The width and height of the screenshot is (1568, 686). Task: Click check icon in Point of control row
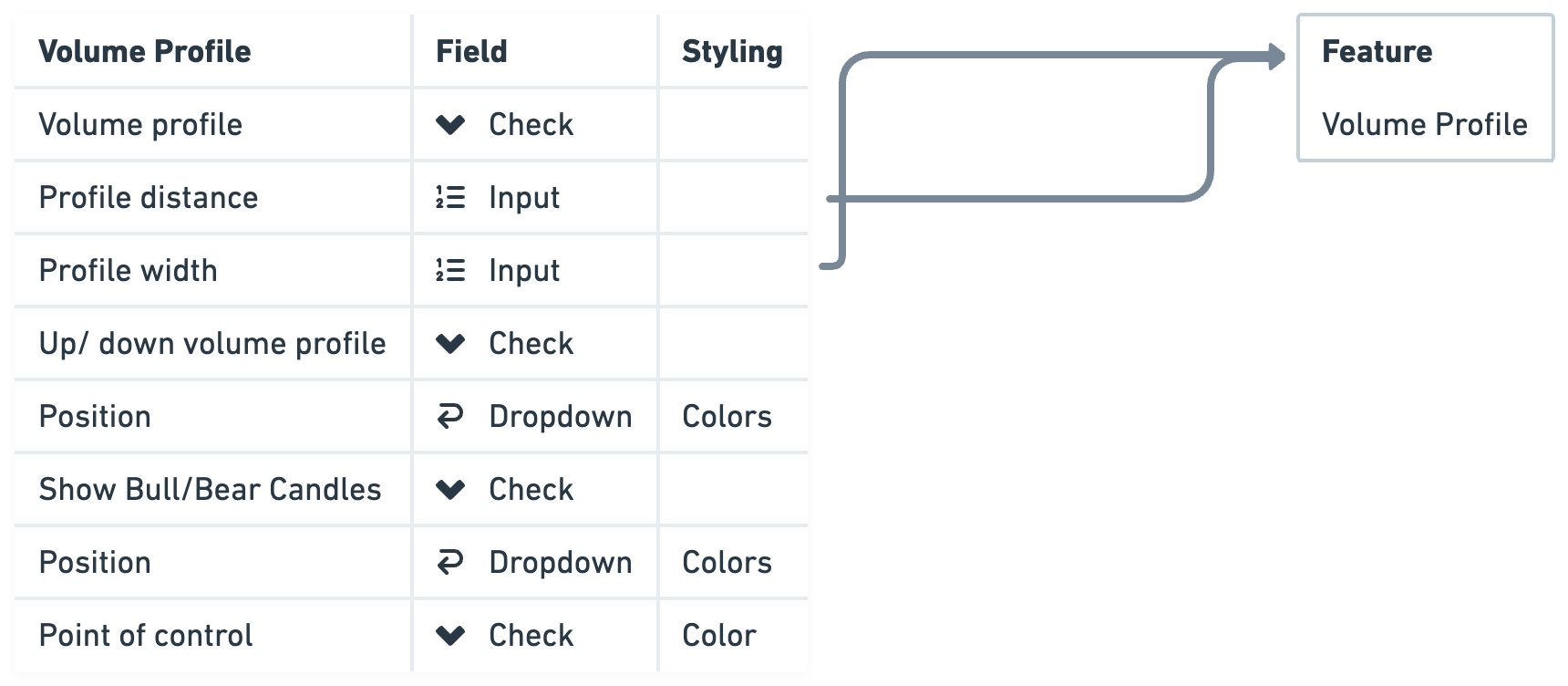tap(450, 636)
